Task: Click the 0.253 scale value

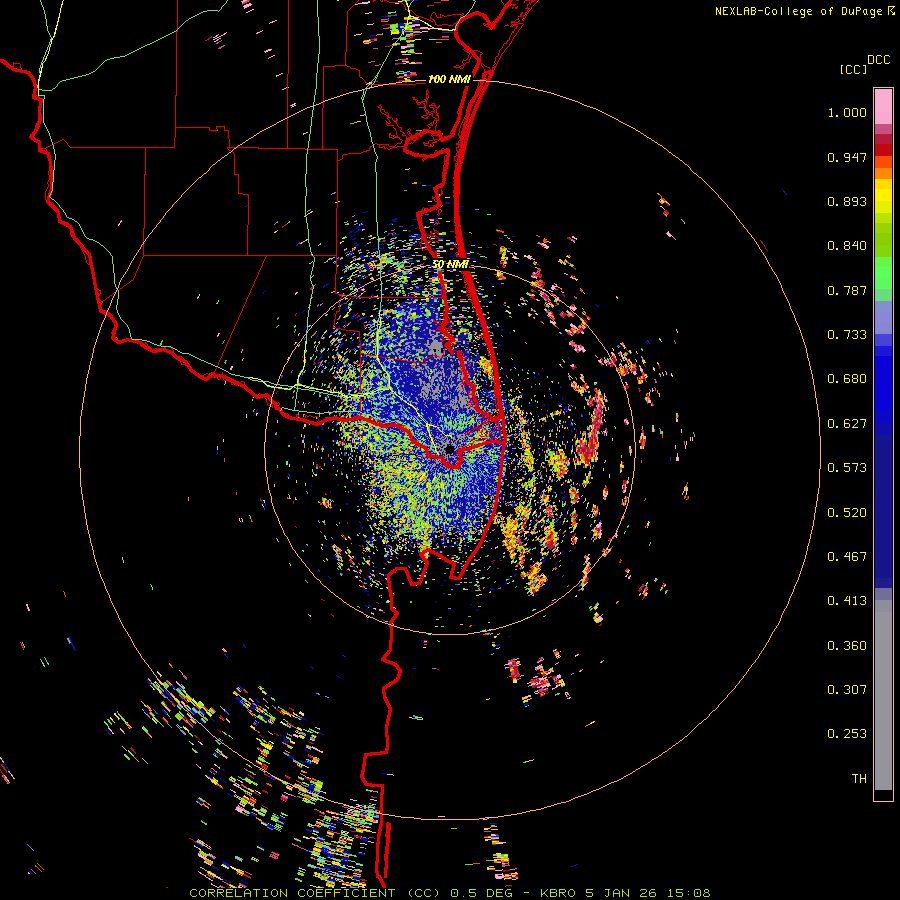Action: tap(847, 734)
